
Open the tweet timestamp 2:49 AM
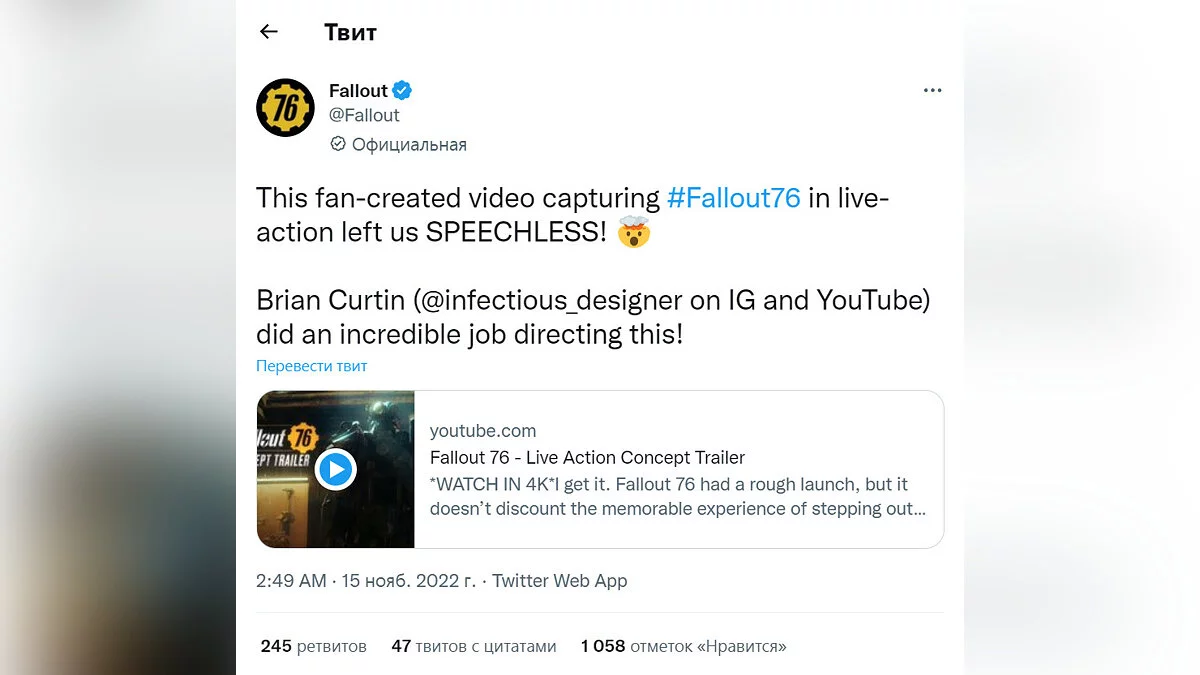291,581
